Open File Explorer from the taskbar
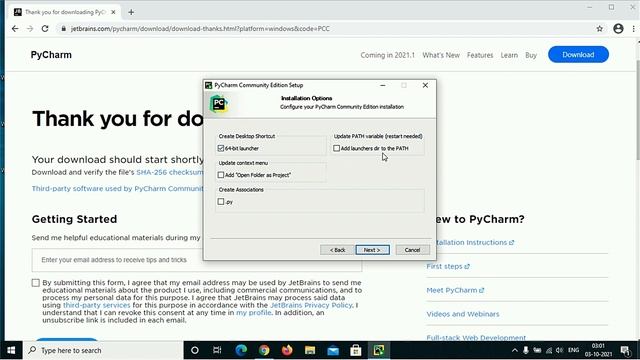This screenshot has height=360, width=640. point(310,350)
